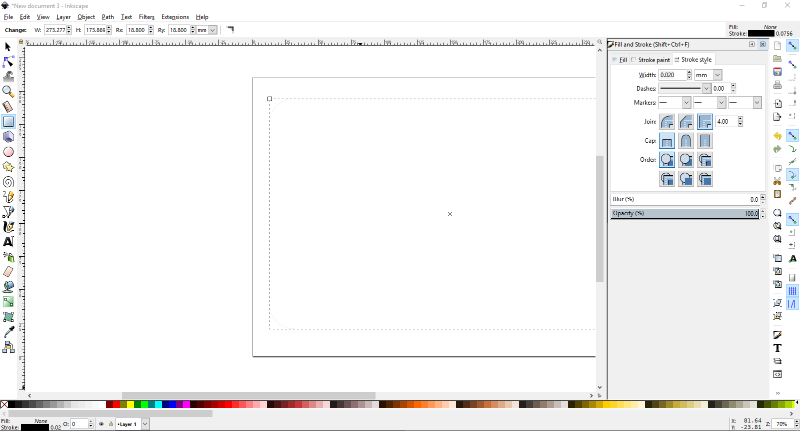Select the Measure ruler tool
This screenshot has width=800, height=431.
point(8,107)
